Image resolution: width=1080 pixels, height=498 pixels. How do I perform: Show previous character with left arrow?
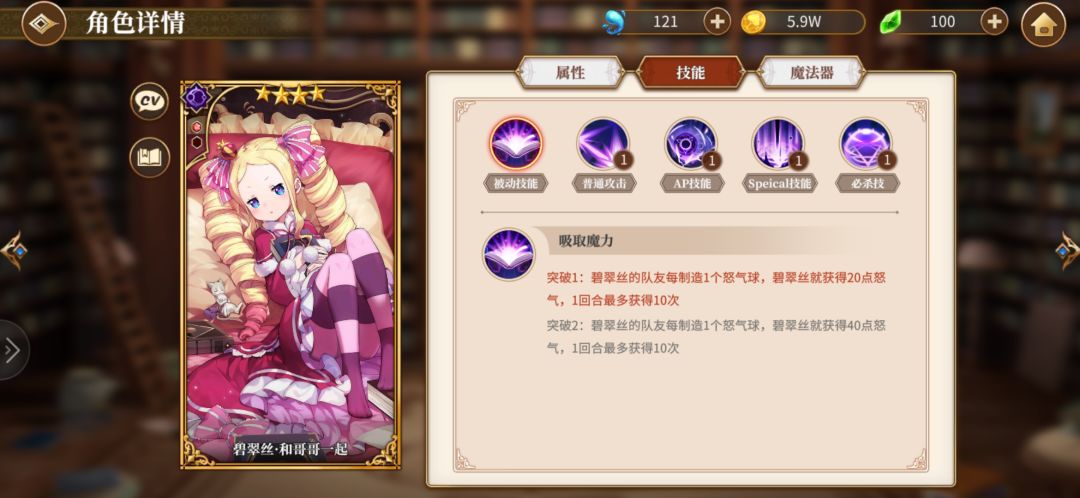13,250
